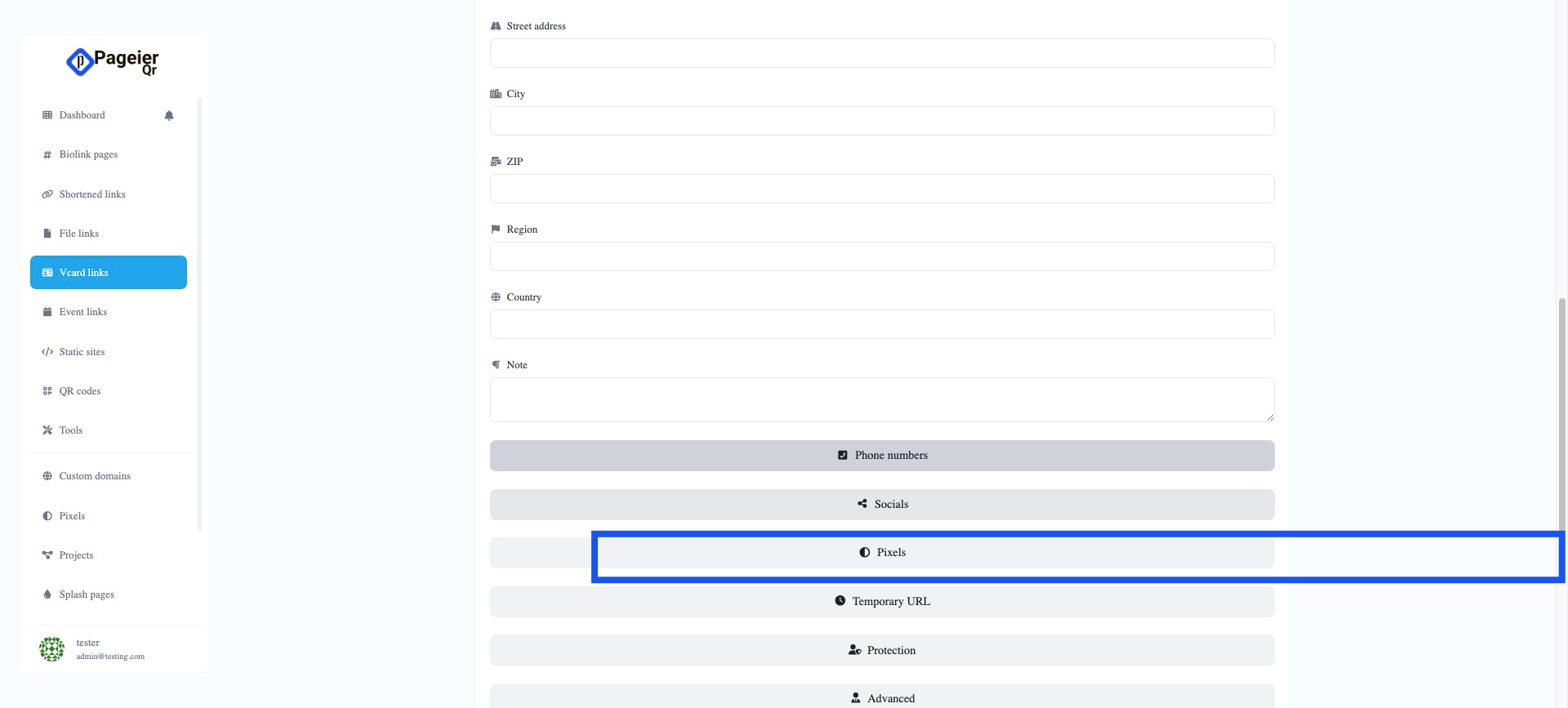Click the Static sites code icon
1568x708 pixels.
pyautogui.click(x=47, y=352)
